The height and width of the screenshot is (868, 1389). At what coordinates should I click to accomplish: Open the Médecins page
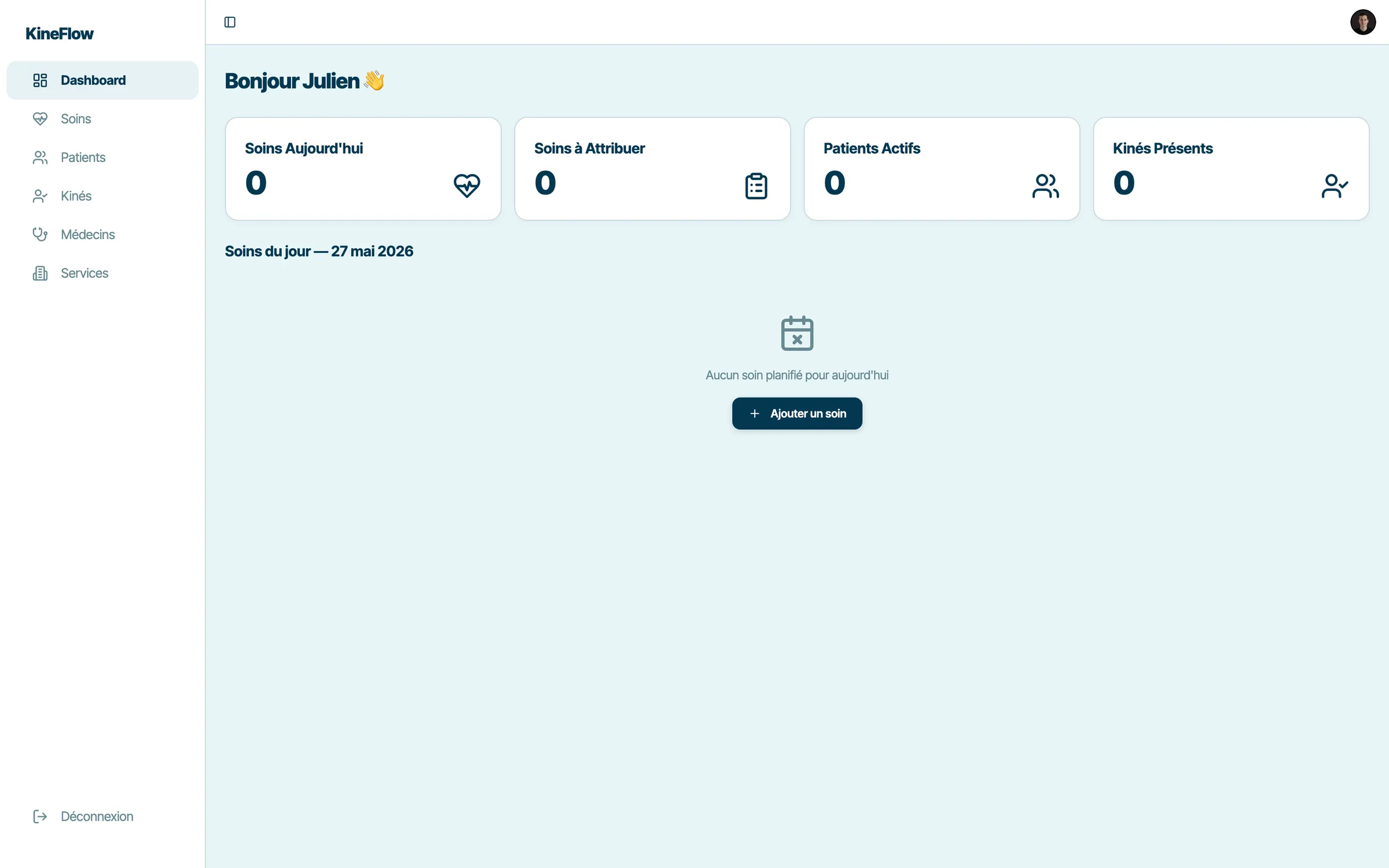click(x=102, y=234)
